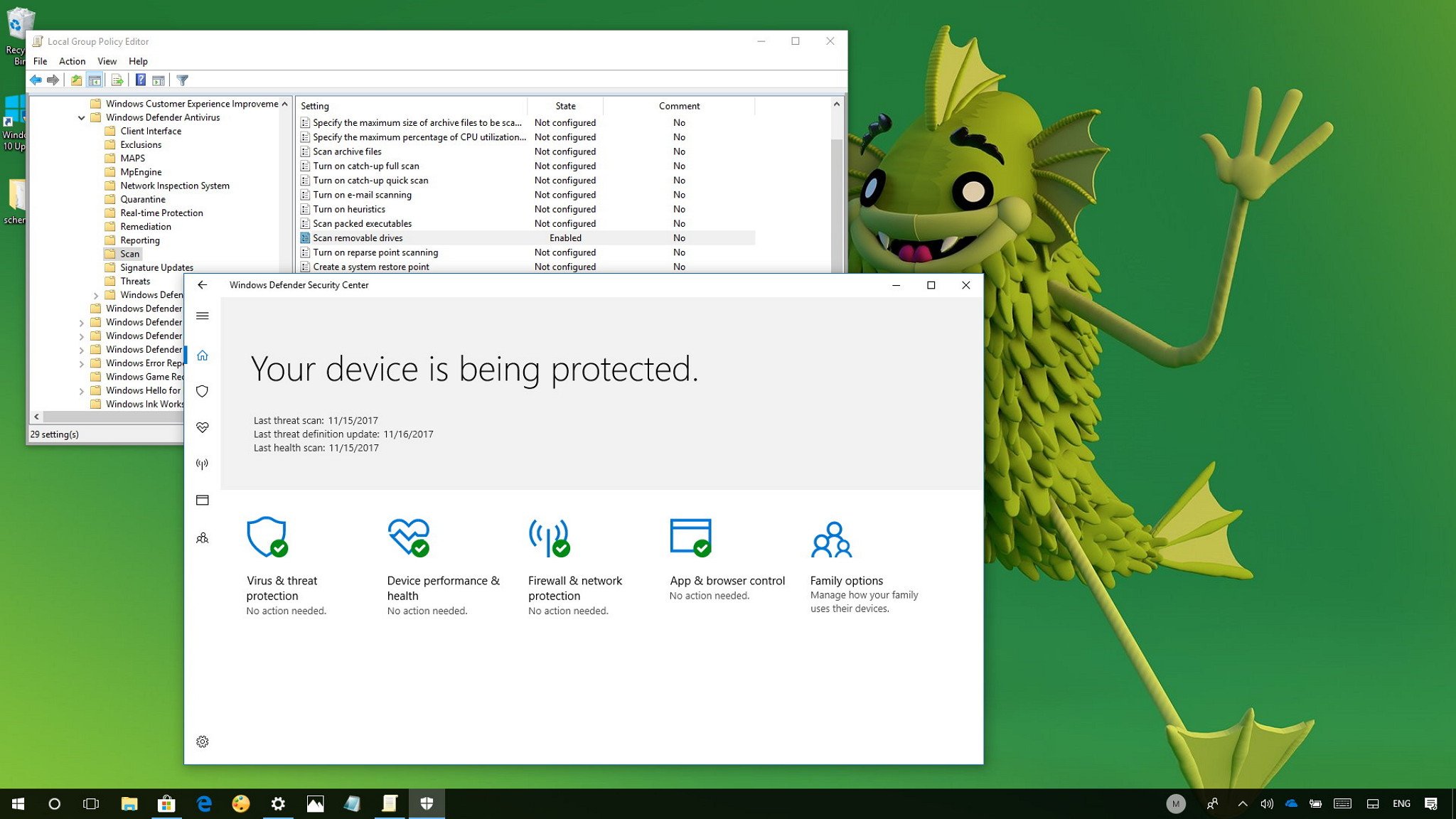Screen dimensions: 1456x819
Task: Open Action Center notification icon
Action: (x=1431, y=804)
